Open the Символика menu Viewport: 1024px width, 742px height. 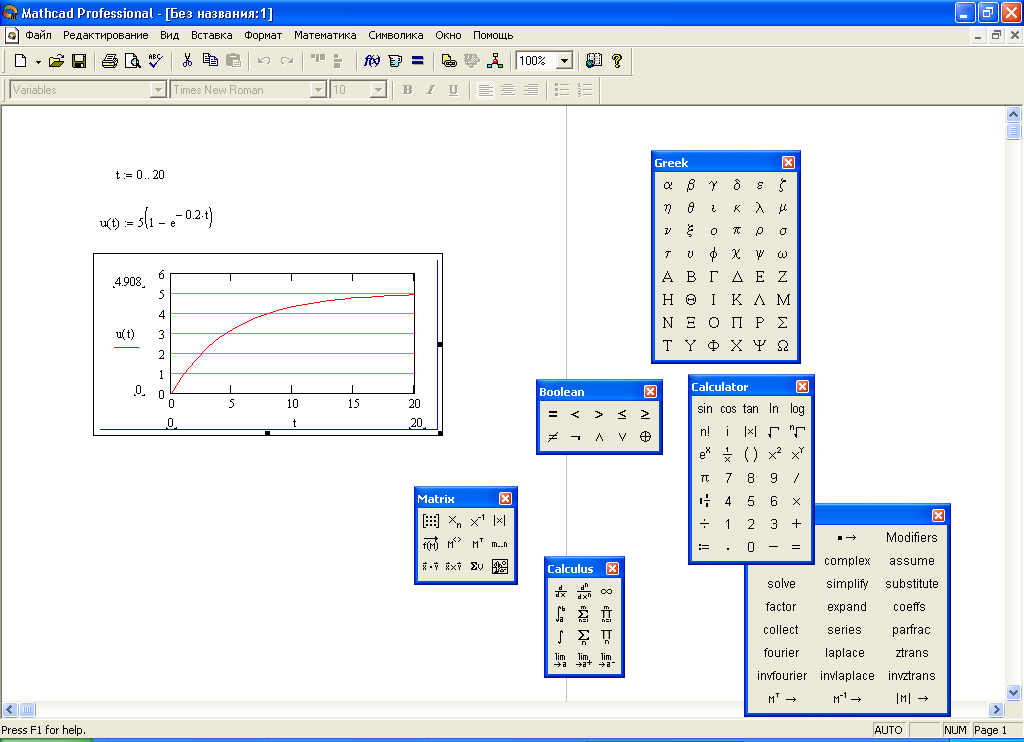click(x=396, y=35)
